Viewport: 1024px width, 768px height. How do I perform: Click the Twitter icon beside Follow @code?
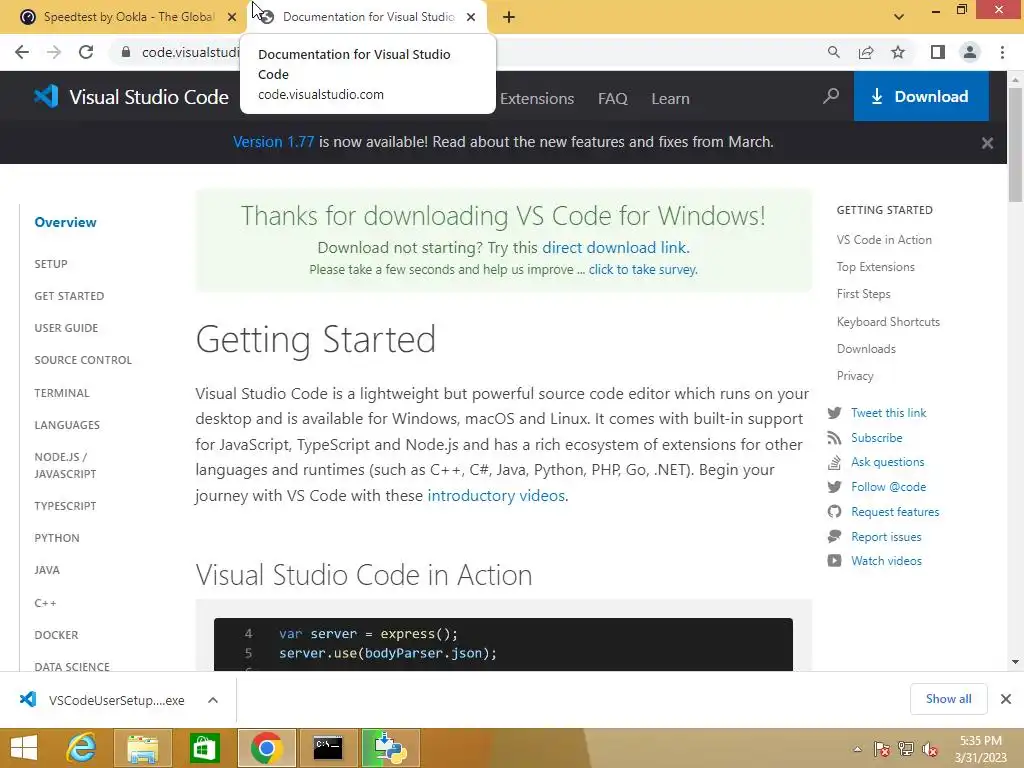[834, 487]
